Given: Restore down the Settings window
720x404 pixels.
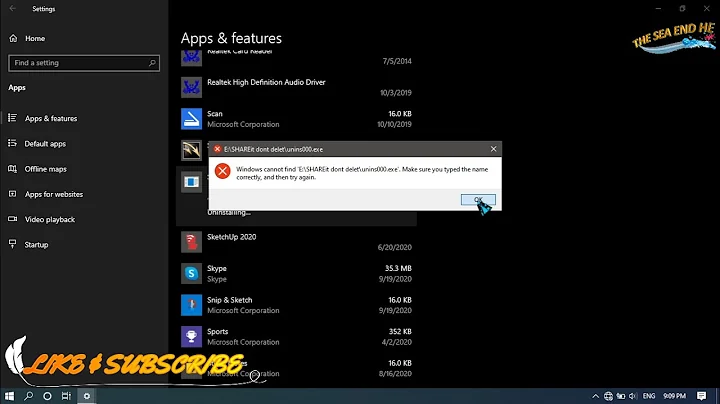Looking at the screenshot, I should click(682, 8).
